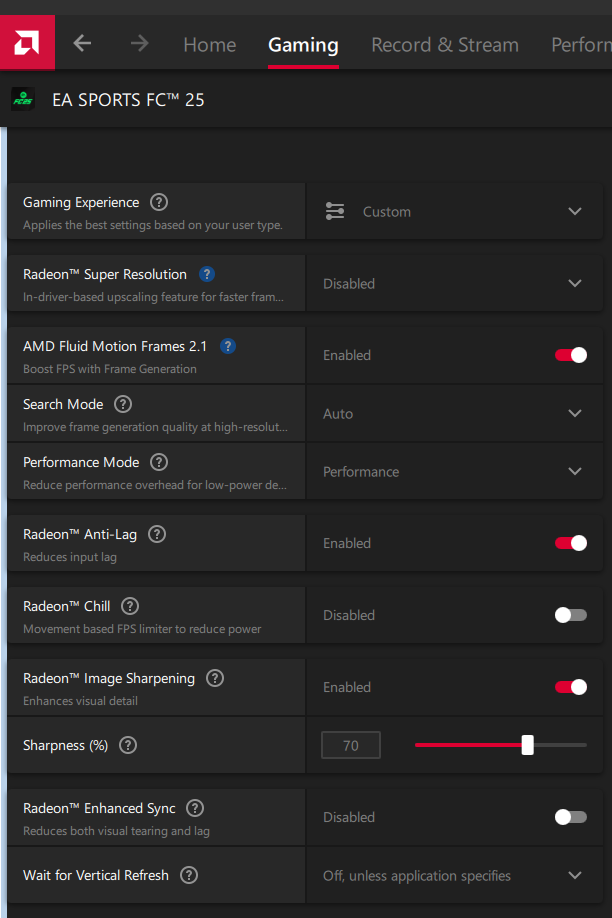Open help for AMD Fluid Motion Frames
Image resolution: width=612 pixels, height=918 pixels.
[228, 346]
